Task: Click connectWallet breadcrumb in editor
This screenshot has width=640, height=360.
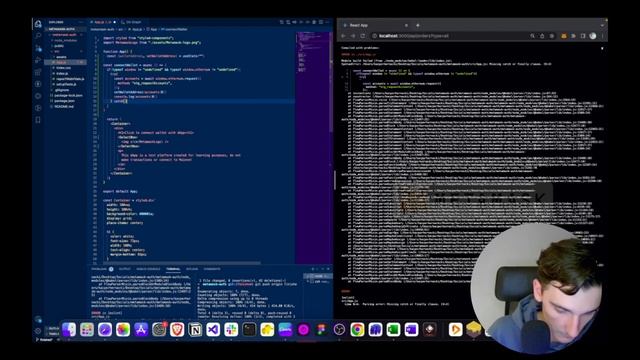Action: (x=175, y=29)
